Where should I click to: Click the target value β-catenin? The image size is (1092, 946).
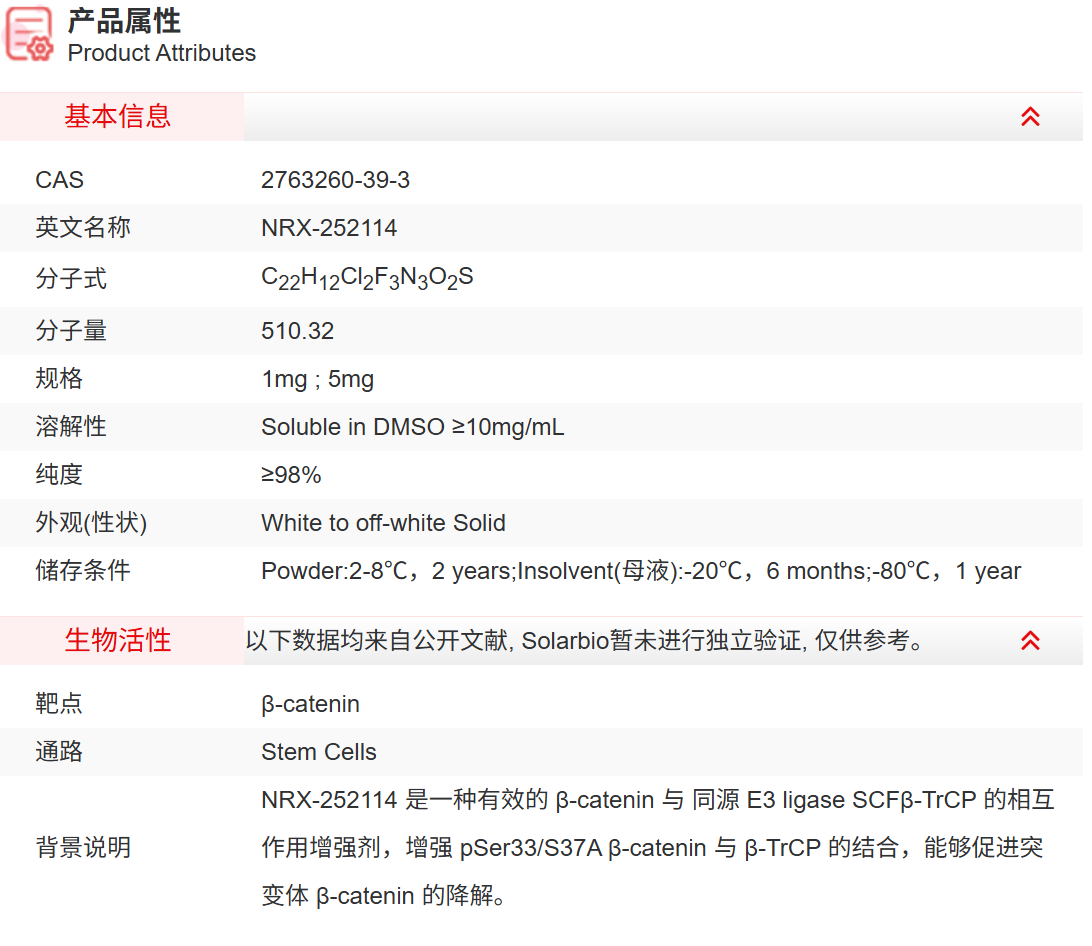point(310,704)
